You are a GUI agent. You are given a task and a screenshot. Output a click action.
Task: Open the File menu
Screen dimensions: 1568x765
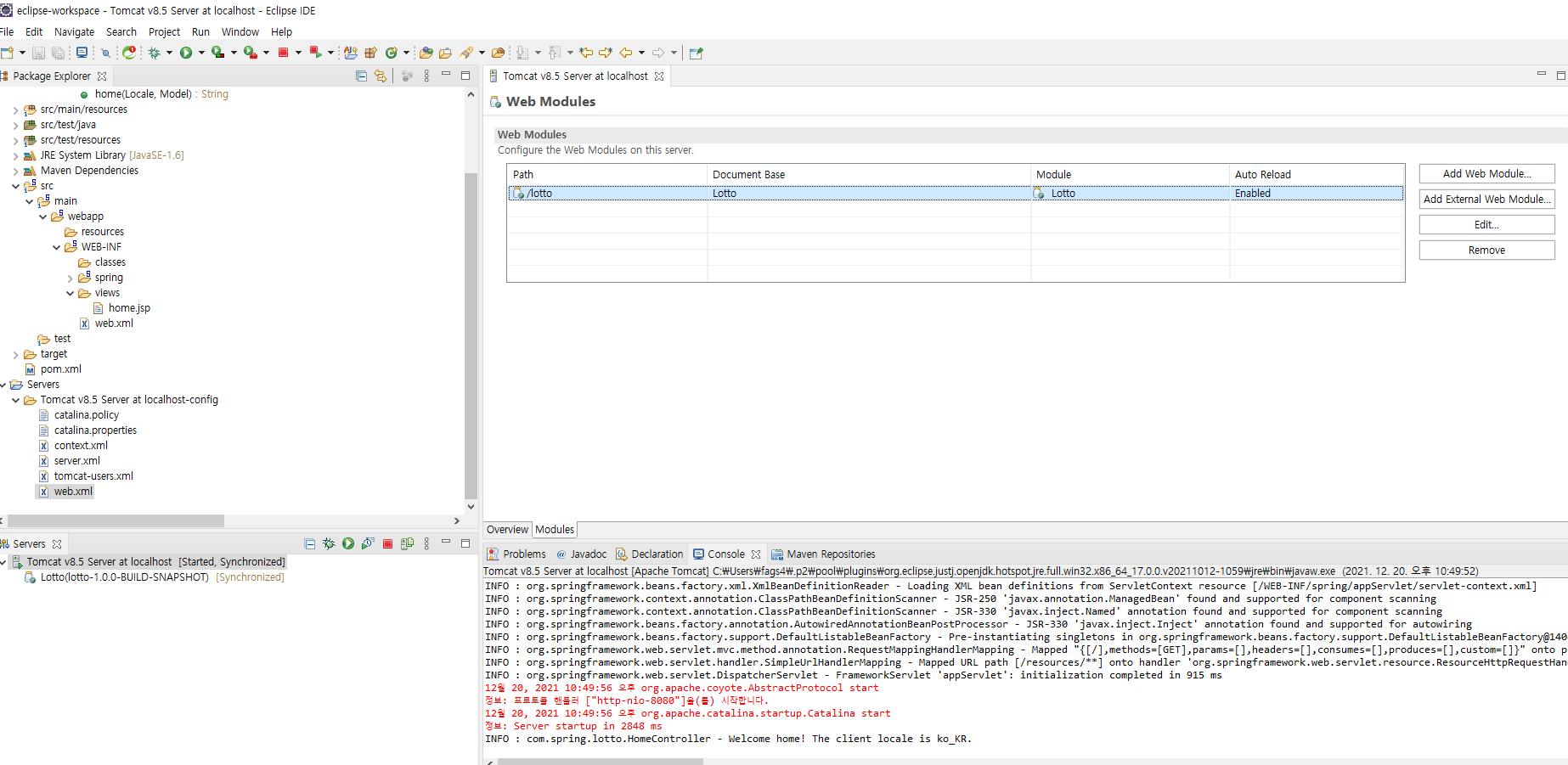click(x=7, y=31)
